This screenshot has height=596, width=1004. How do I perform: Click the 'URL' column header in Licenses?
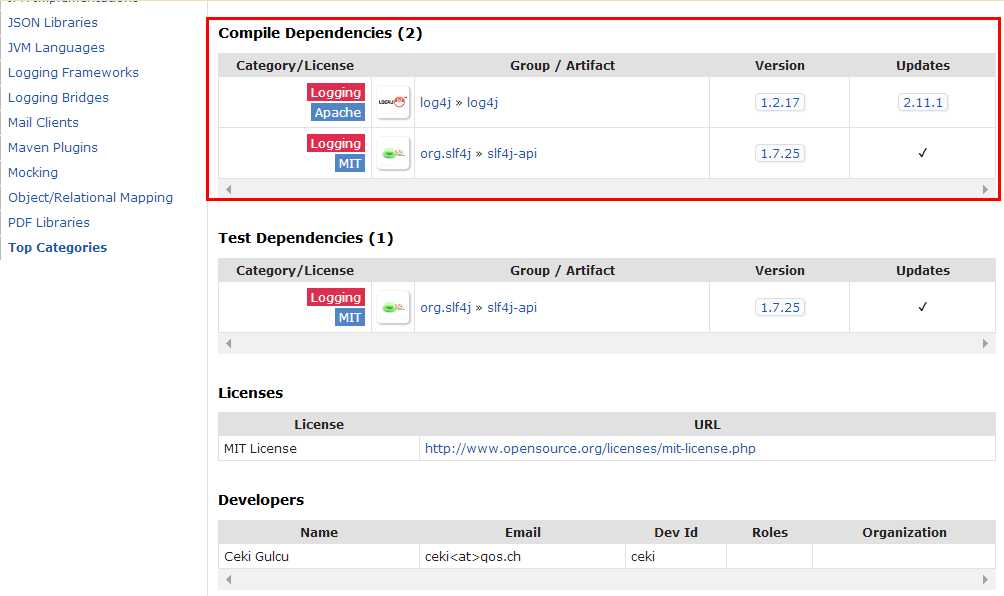[707, 424]
